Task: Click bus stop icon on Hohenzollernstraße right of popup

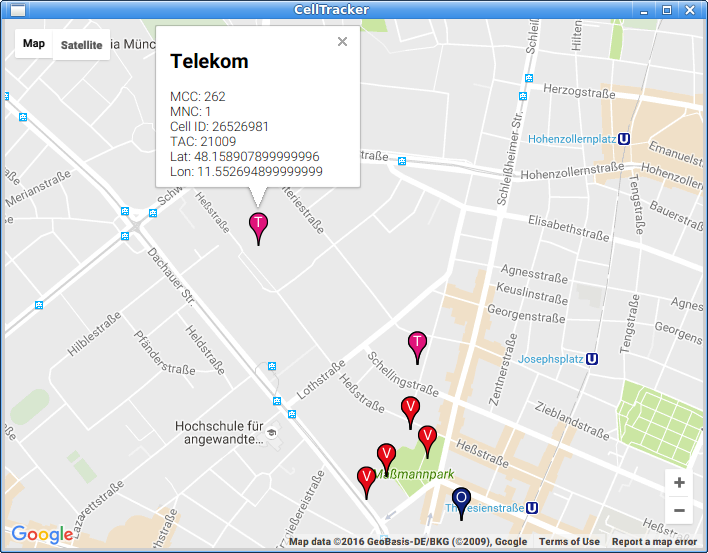Action: [402, 161]
